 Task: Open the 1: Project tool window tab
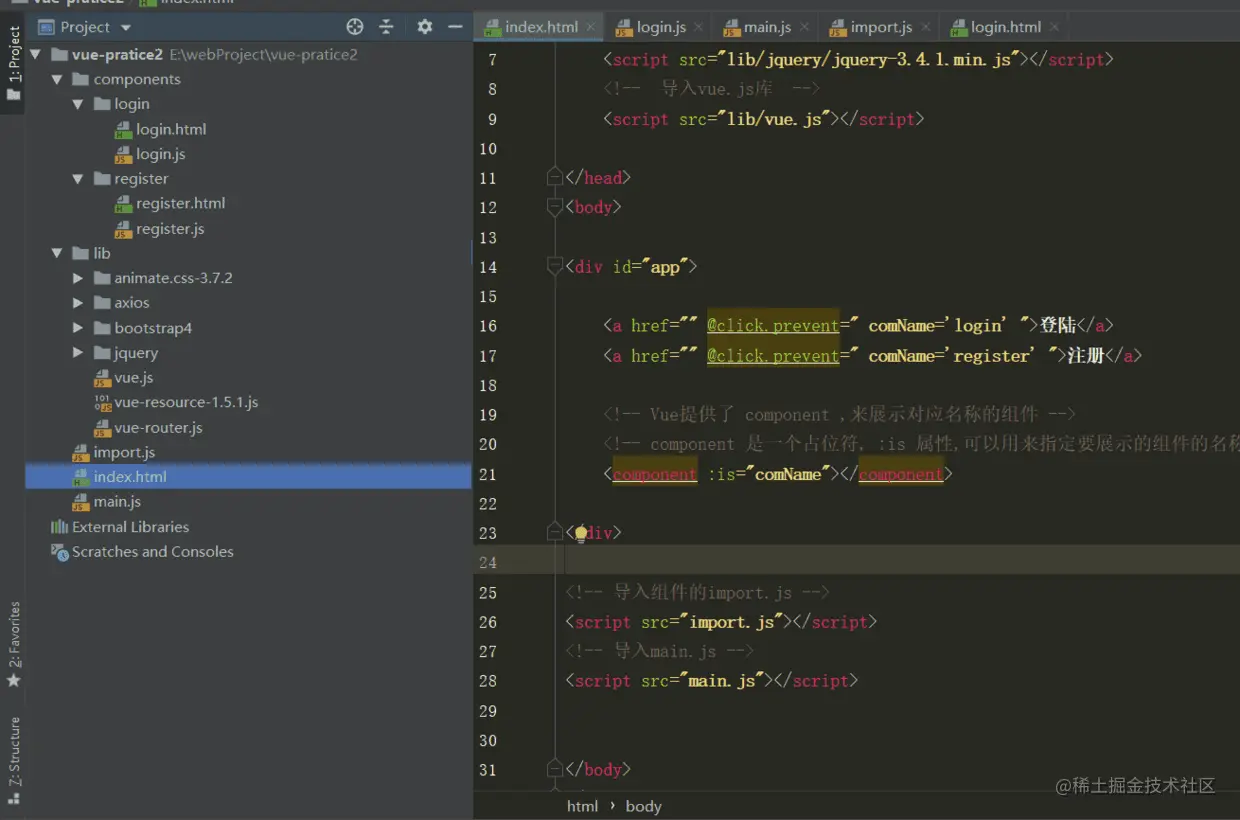tap(13, 62)
